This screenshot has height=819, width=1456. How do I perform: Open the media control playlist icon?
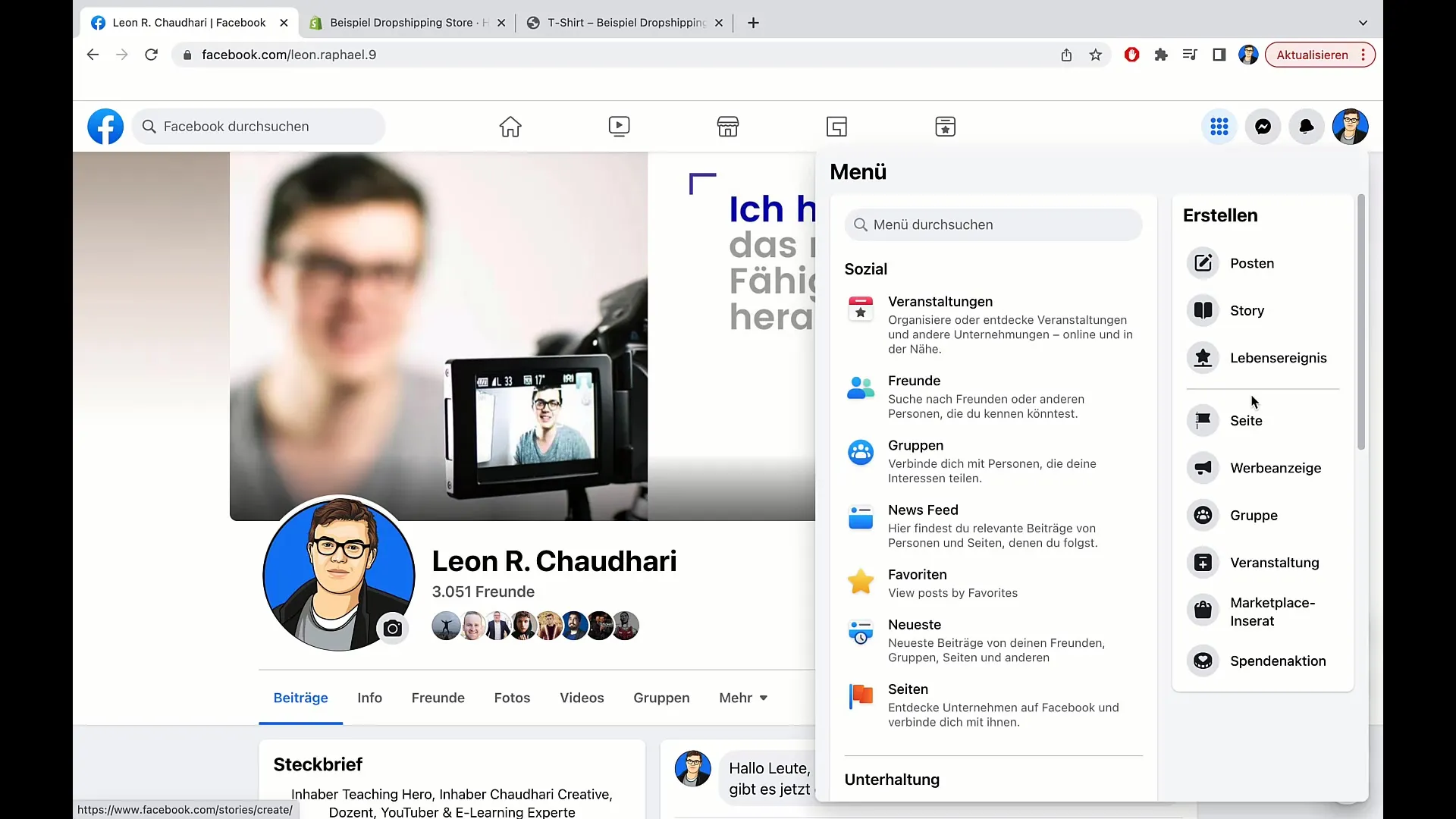(1190, 55)
